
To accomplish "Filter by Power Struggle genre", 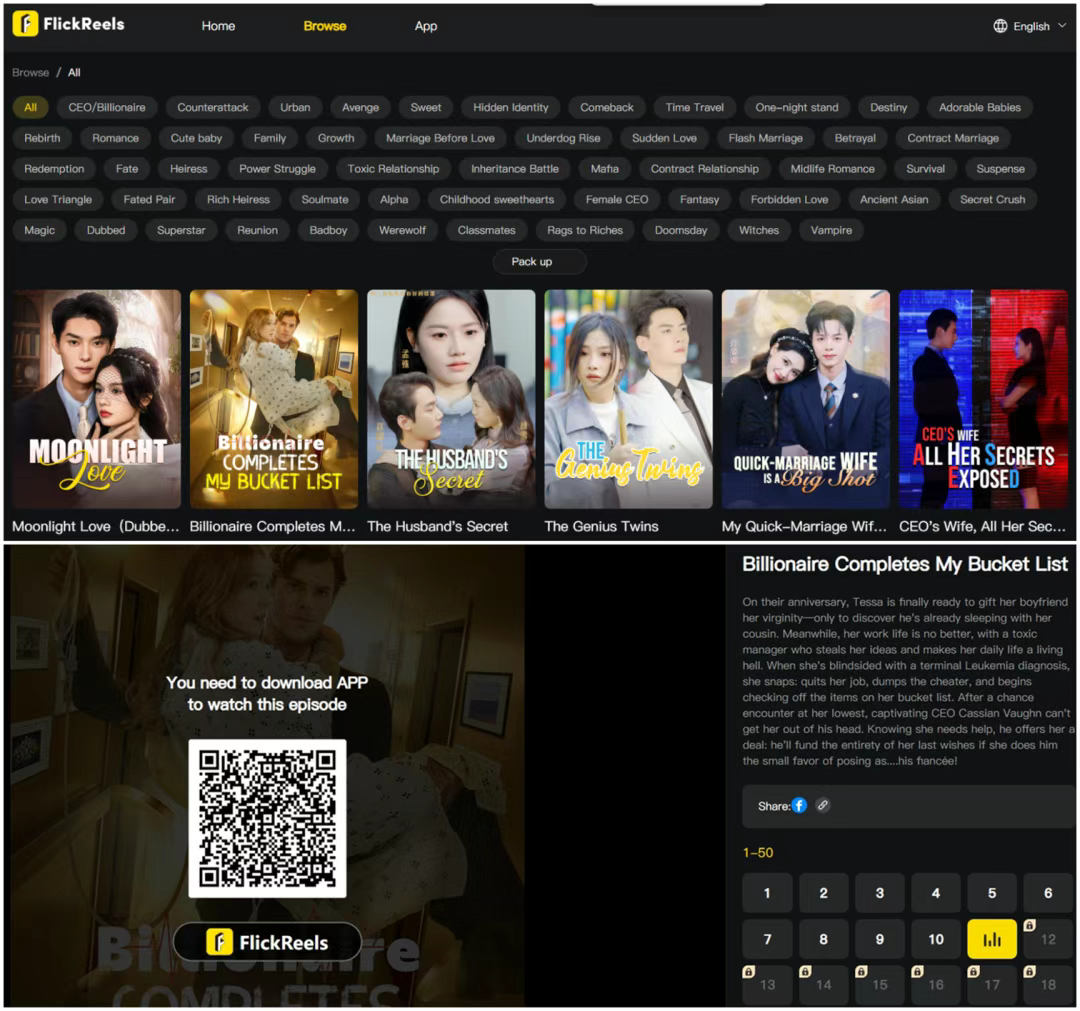I will pos(277,169).
